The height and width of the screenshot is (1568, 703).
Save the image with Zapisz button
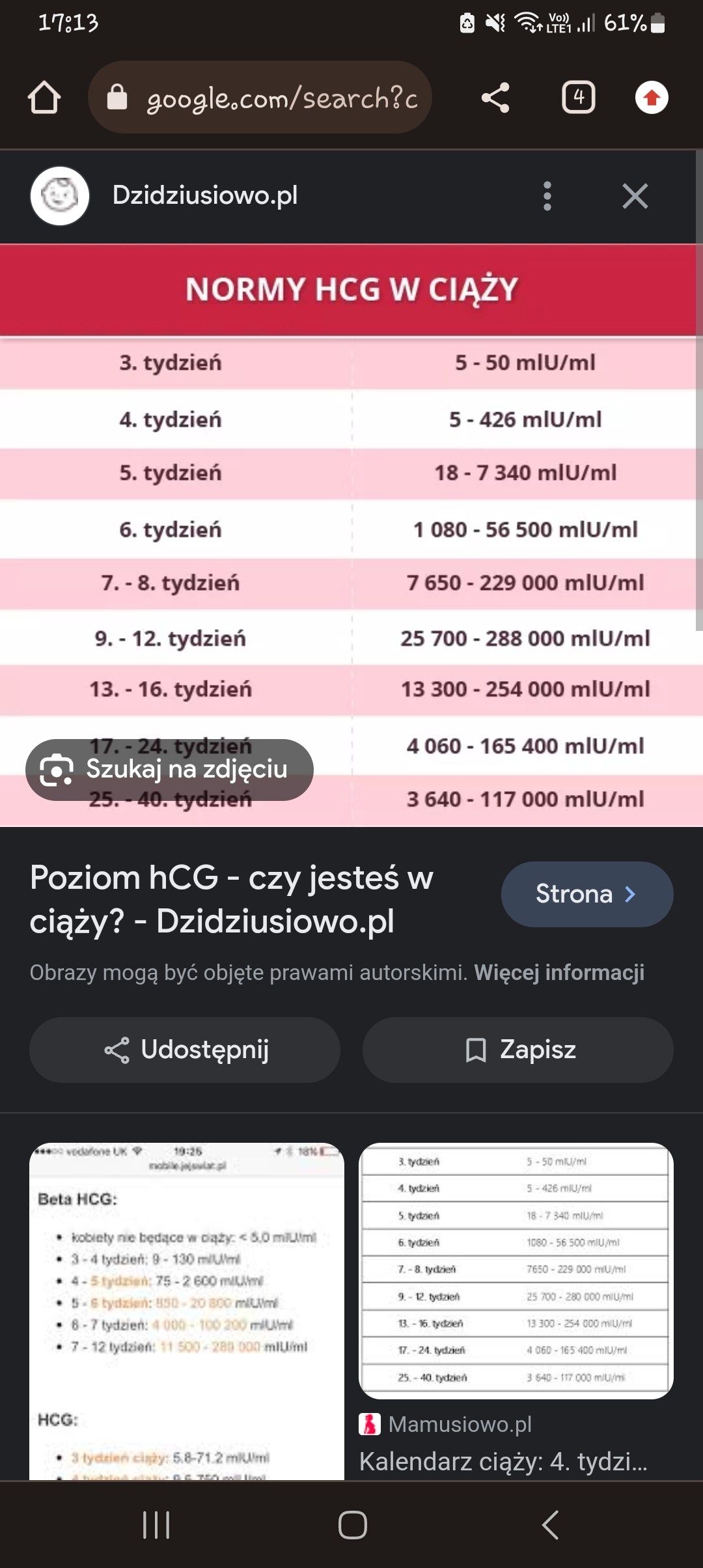pyautogui.click(x=518, y=1050)
